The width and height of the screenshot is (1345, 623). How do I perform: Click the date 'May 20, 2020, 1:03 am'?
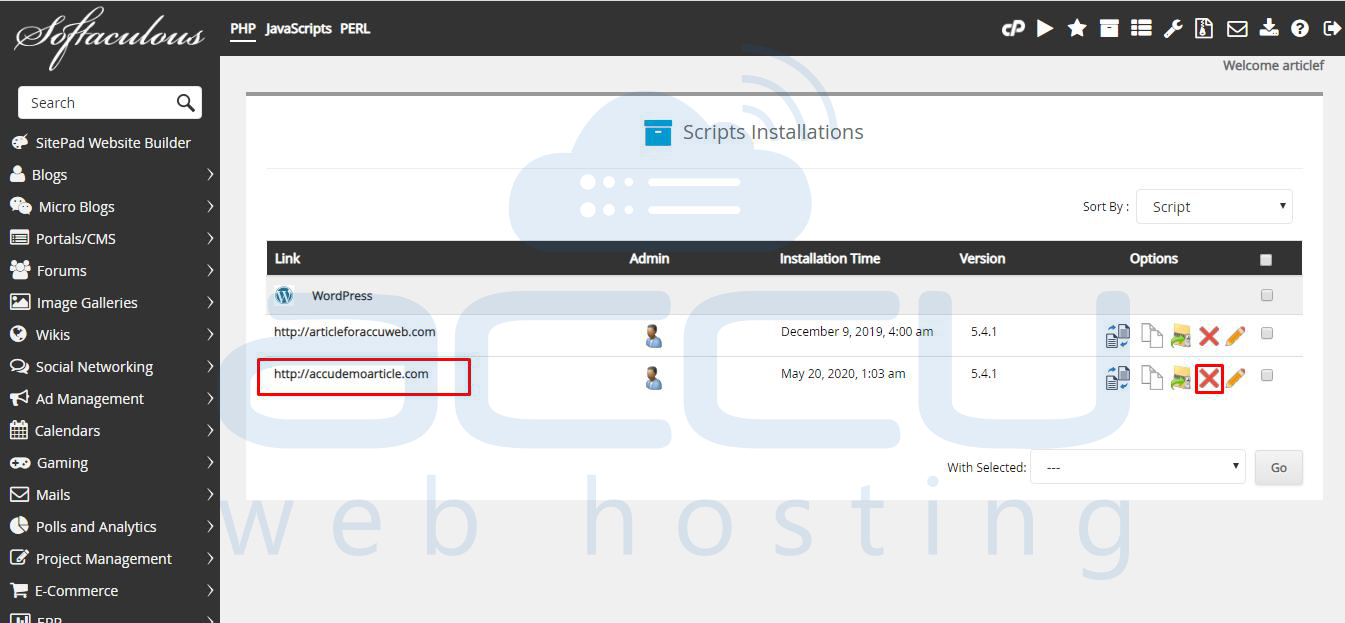point(843,373)
